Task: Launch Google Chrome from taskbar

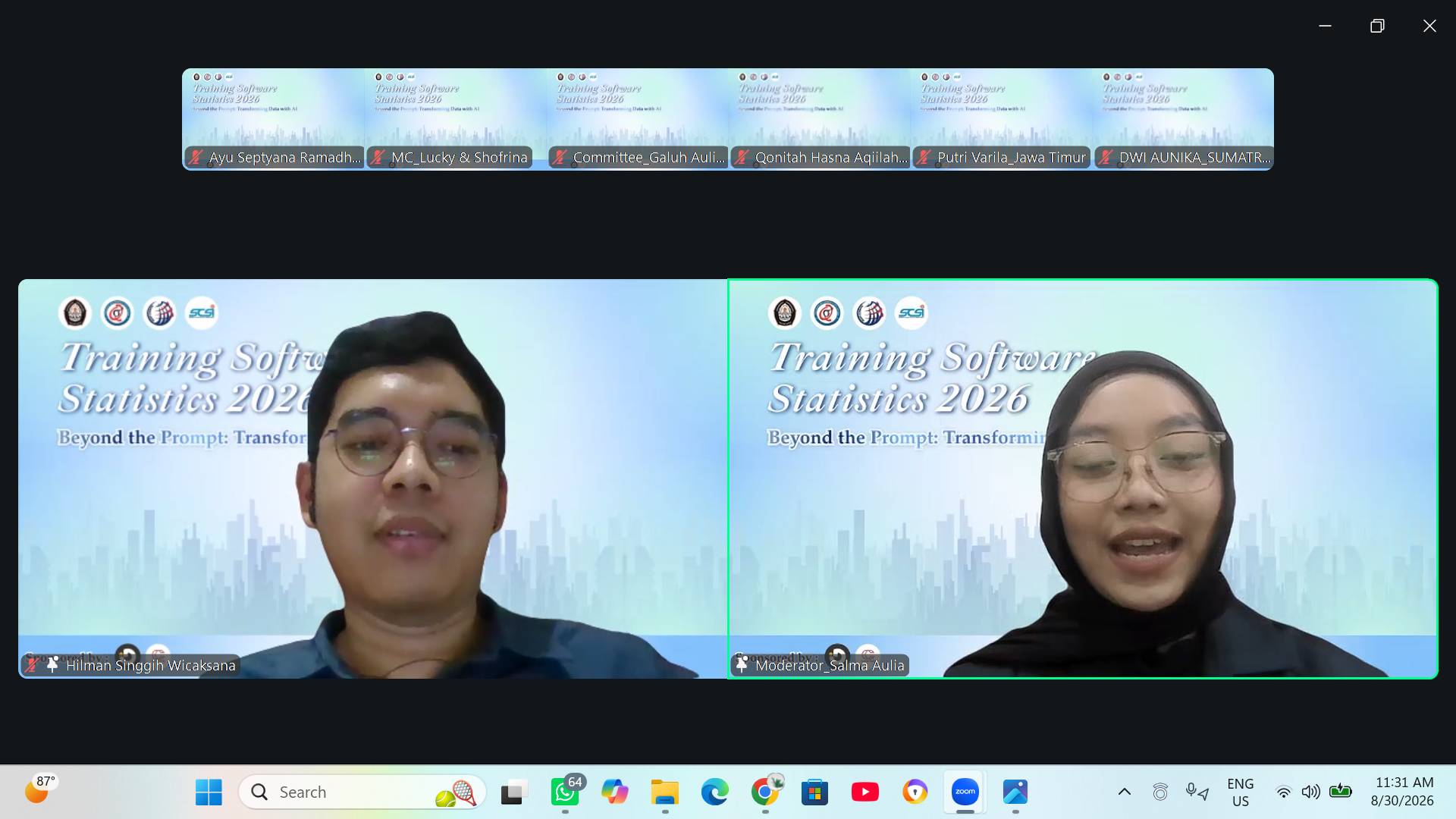Action: (765, 792)
